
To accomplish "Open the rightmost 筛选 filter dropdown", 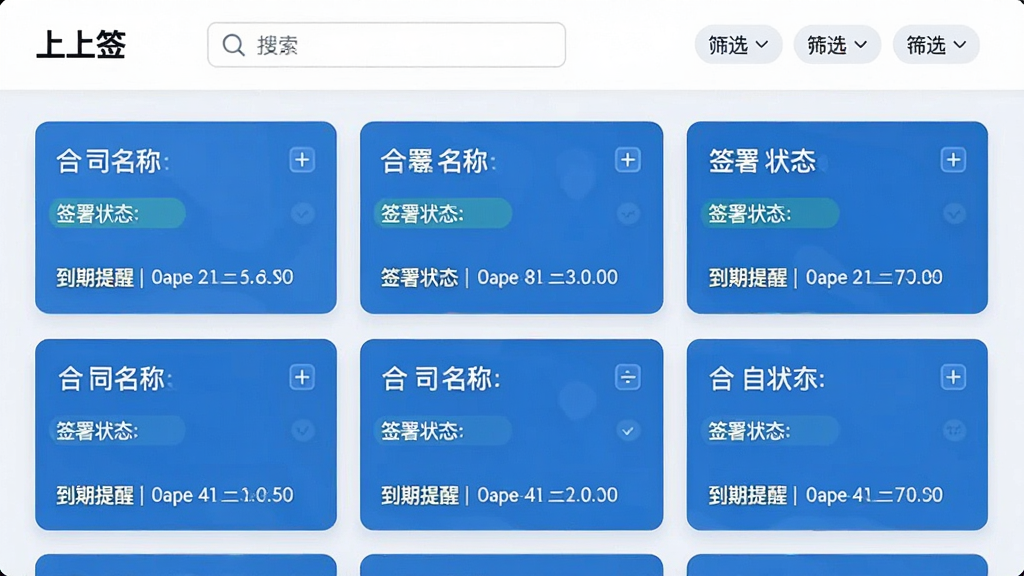I will click(x=936, y=44).
